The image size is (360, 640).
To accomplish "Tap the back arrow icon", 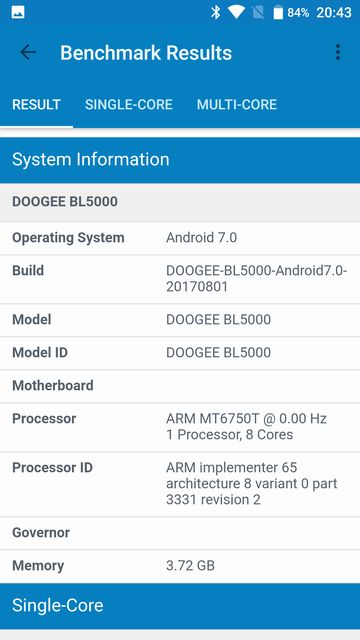I will coord(28,52).
